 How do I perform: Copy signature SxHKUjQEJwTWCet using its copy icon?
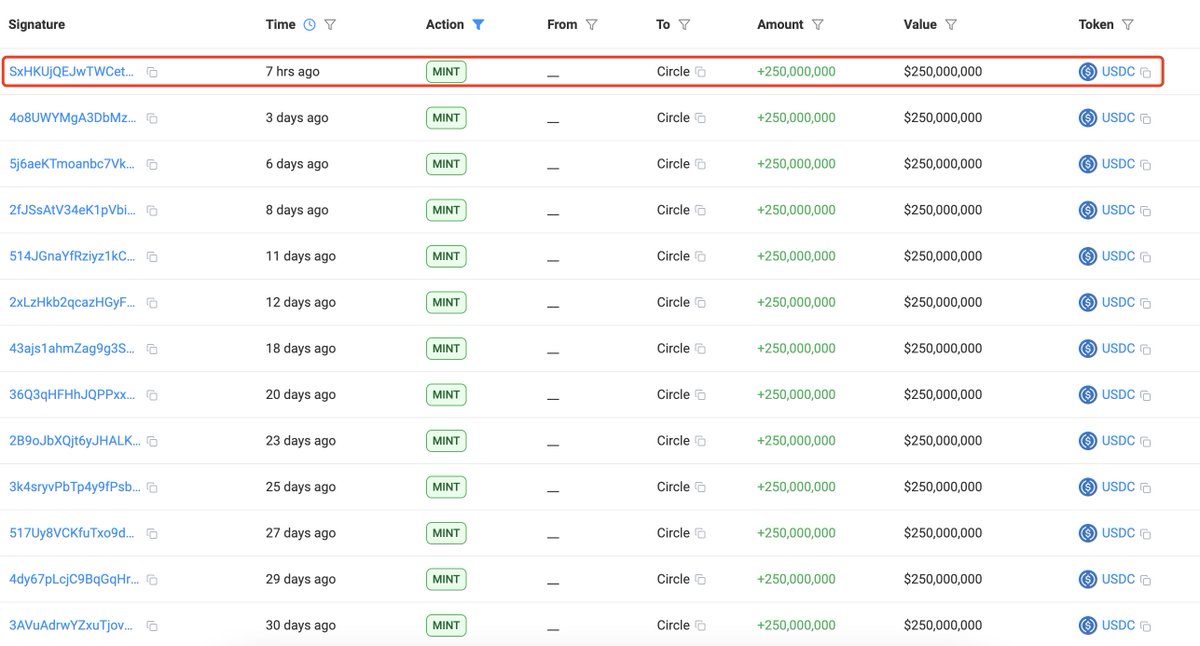pyautogui.click(x=151, y=72)
